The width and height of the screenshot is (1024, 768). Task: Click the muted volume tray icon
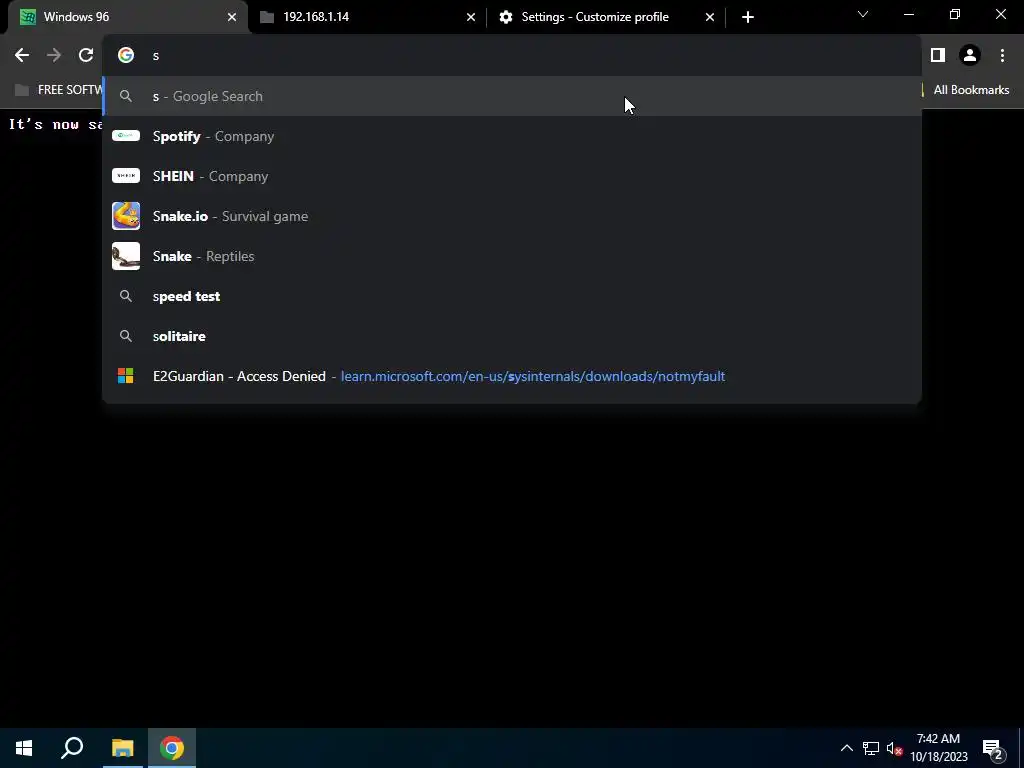point(895,748)
